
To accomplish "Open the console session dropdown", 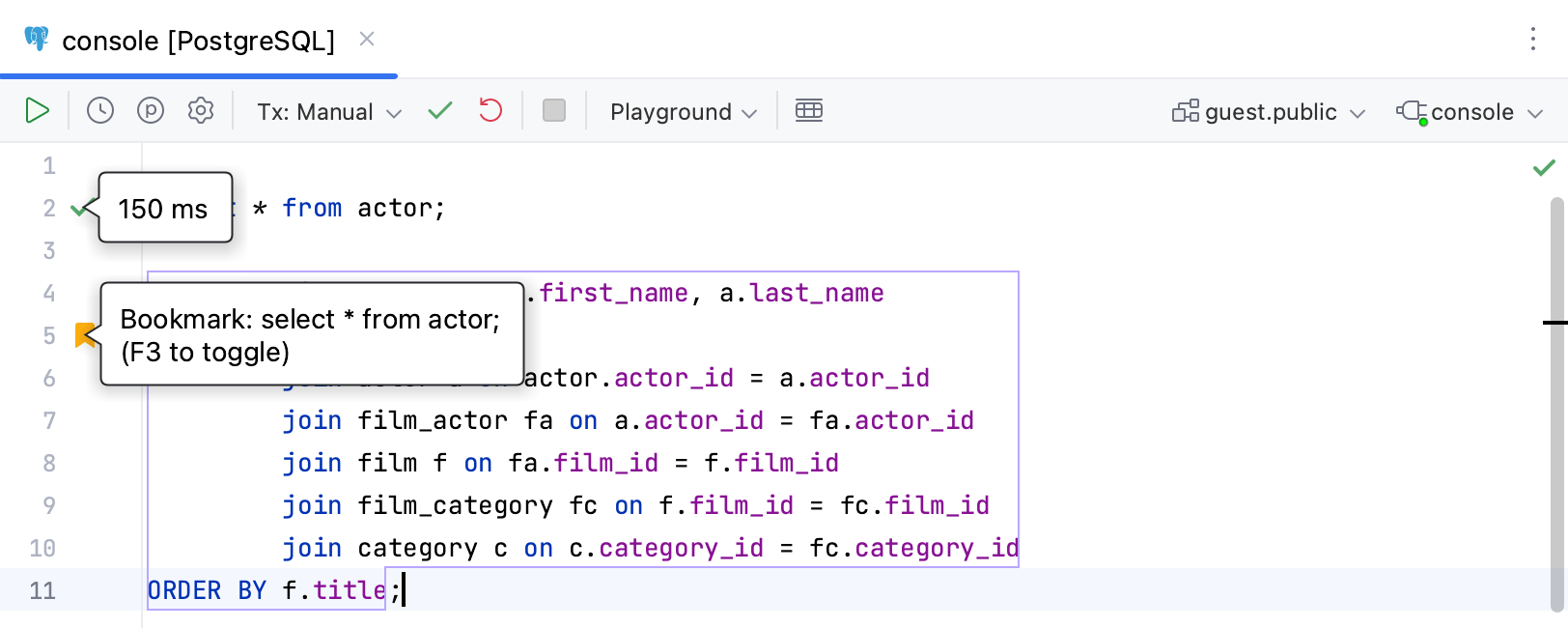I will click(x=1470, y=112).
